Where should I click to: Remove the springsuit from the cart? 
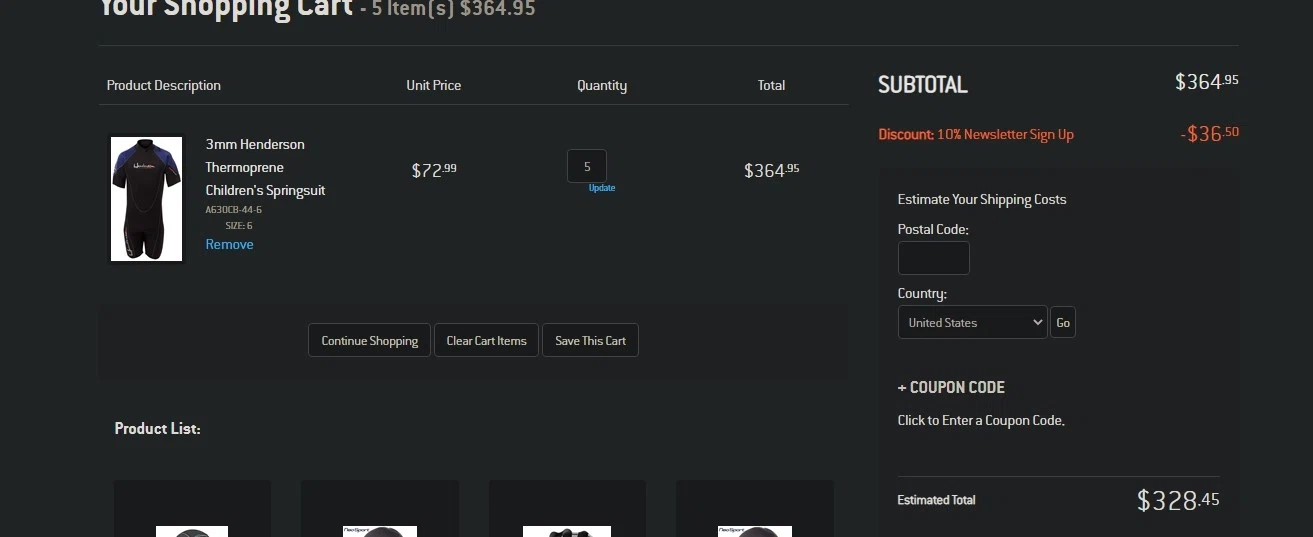tap(229, 244)
